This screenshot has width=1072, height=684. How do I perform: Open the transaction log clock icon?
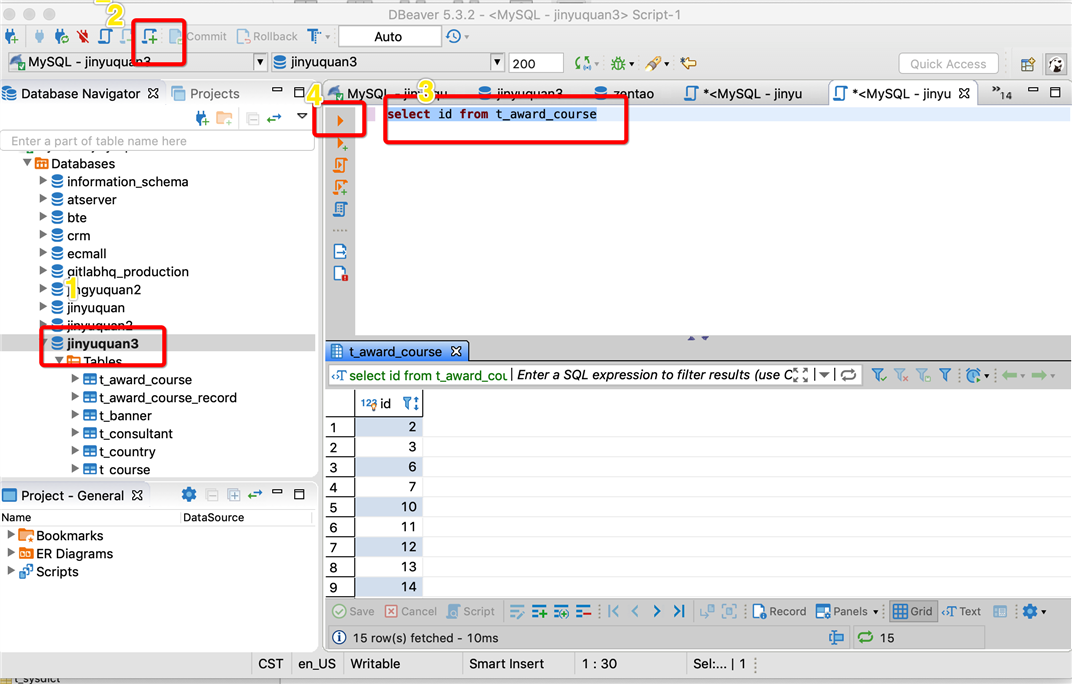[453, 36]
